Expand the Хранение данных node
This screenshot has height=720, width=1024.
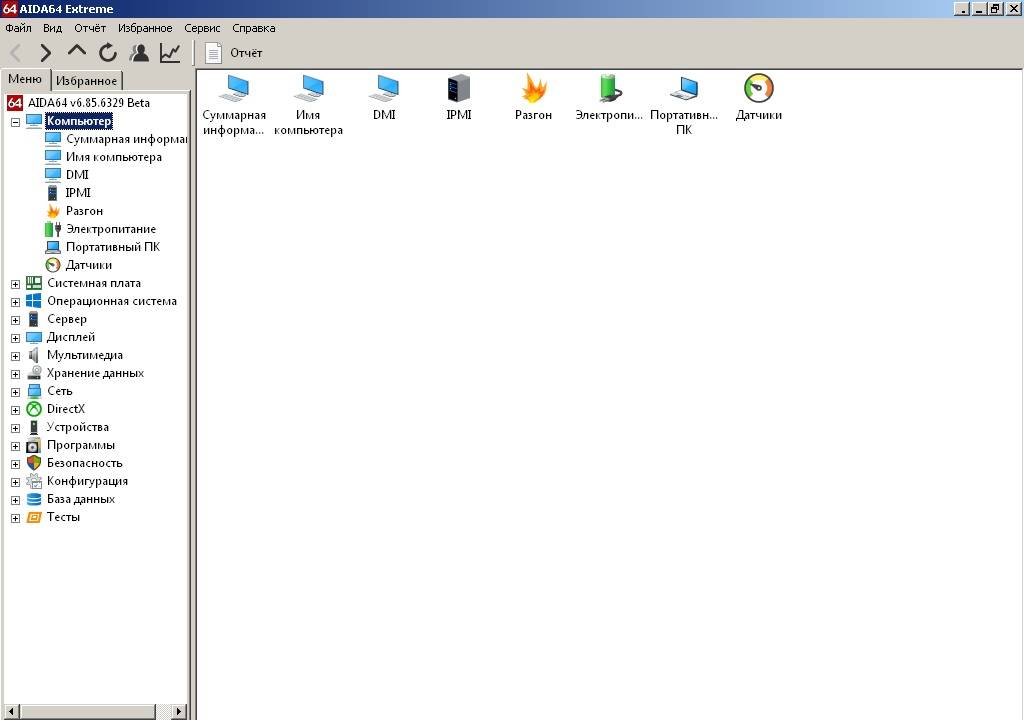(x=16, y=374)
